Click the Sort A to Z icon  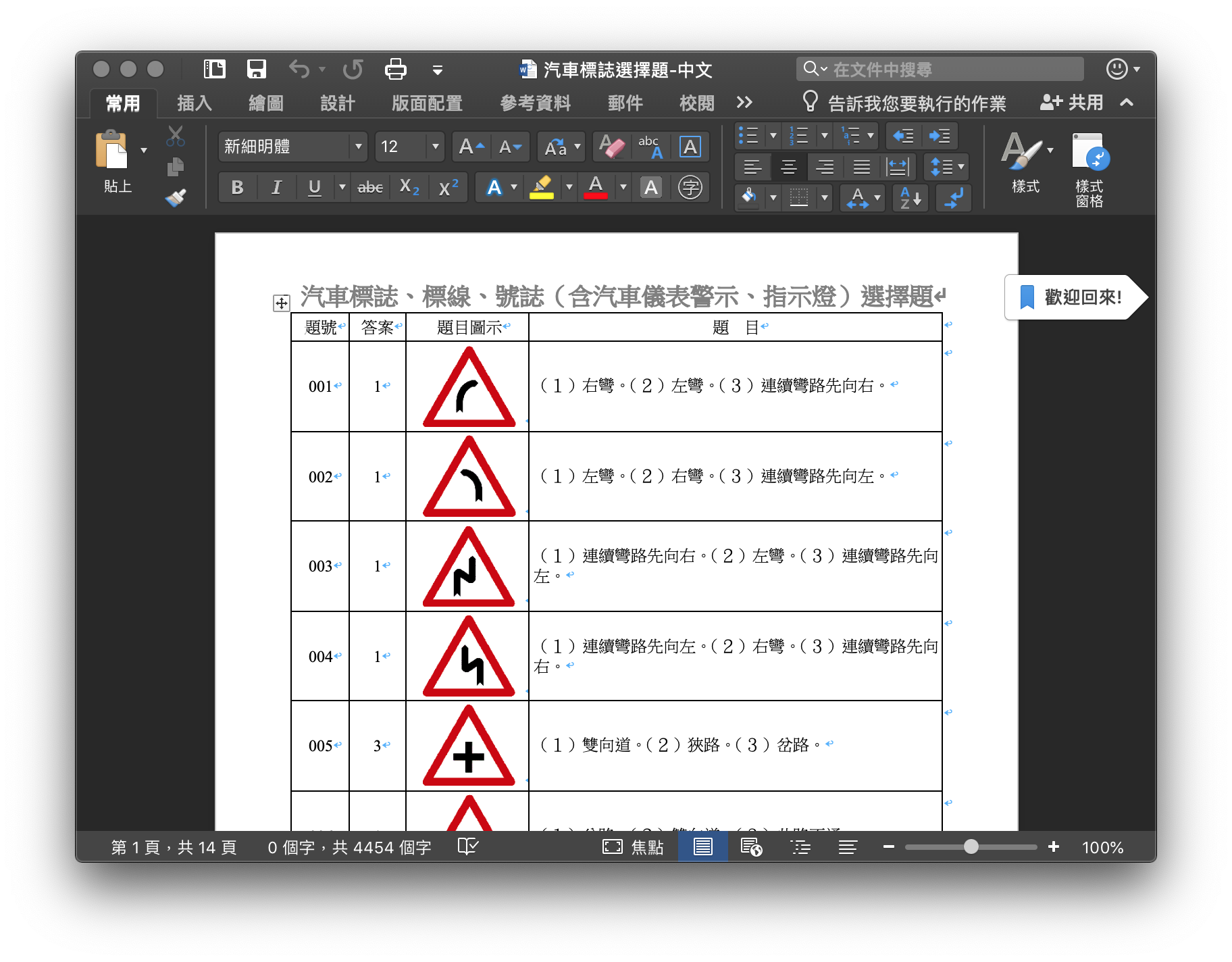click(910, 199)
